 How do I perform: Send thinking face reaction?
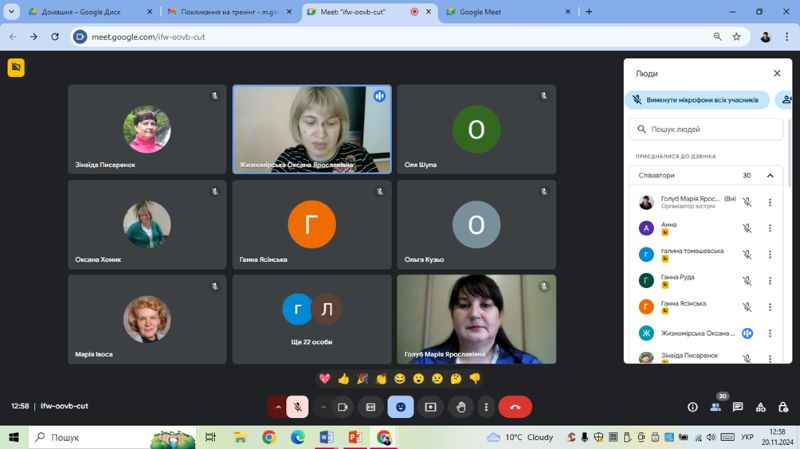pyautogui.click(x=456, y=379)
